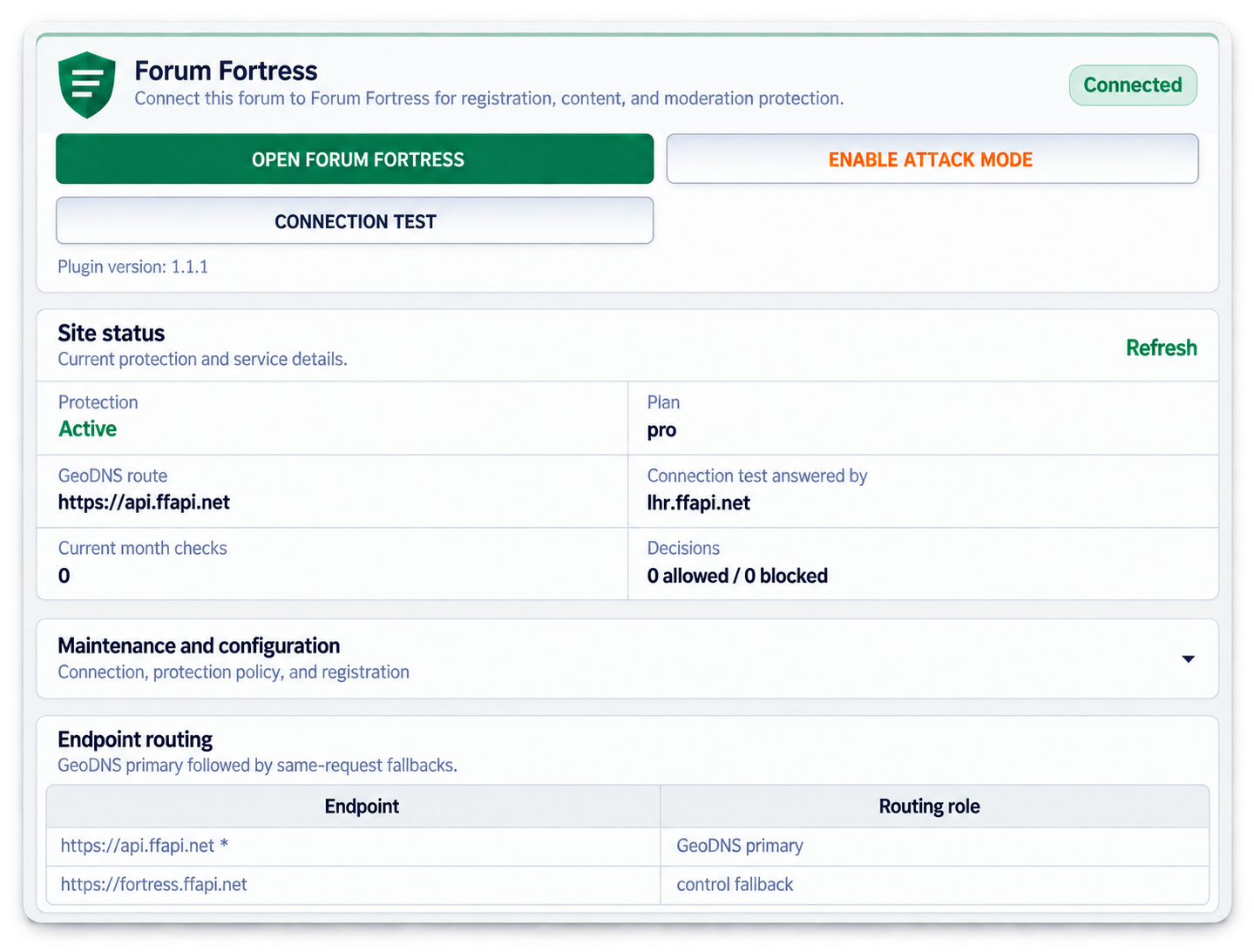Image resolution: width=1254 pixels, height=952 pixels.
Task: Select the lhr.ffapi.net connection test responder
Action: click(698, 503)
